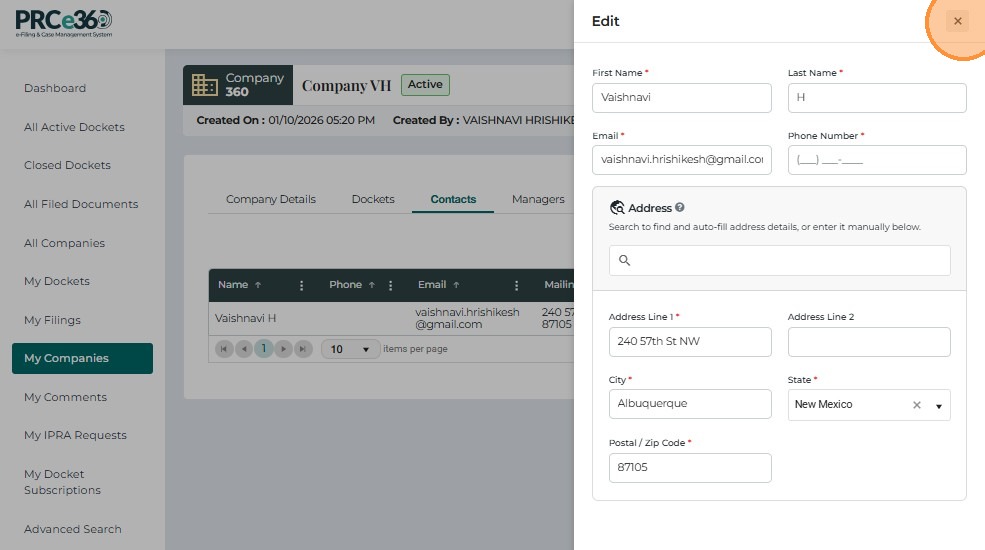985x550 pixels.
Task: Click the City field
Action: (690, 404)
